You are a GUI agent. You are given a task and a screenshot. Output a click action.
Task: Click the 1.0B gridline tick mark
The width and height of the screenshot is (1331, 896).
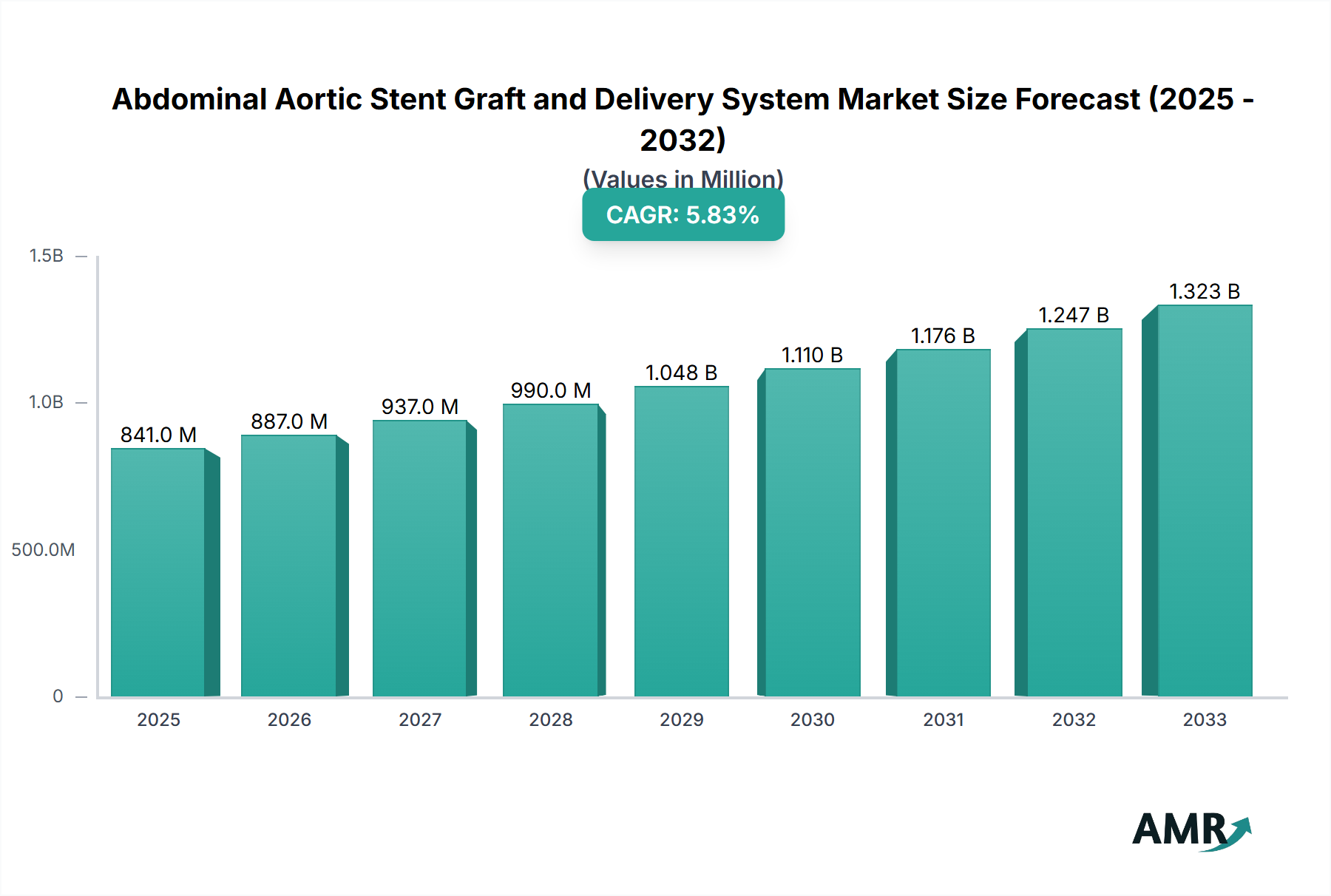(x=81, y=401)
